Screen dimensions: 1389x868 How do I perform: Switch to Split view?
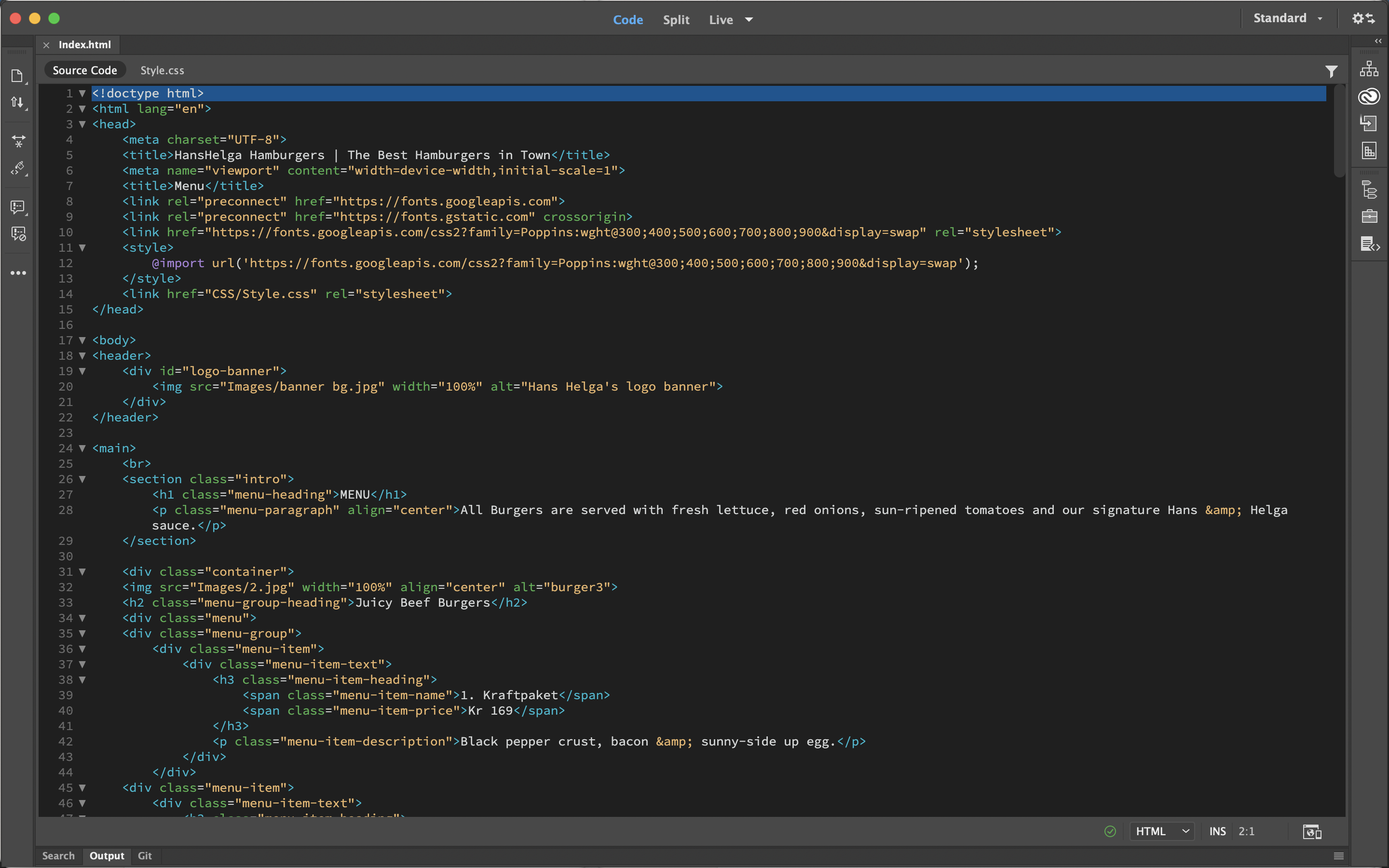tap(676, 20)
